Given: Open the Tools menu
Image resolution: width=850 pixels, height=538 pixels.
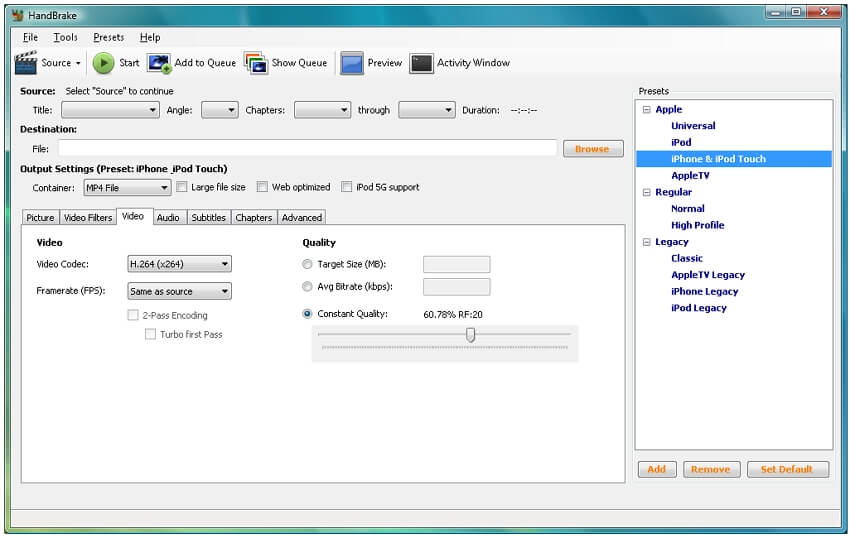Looking at the screenshot, I should click(x=66, y=37).
